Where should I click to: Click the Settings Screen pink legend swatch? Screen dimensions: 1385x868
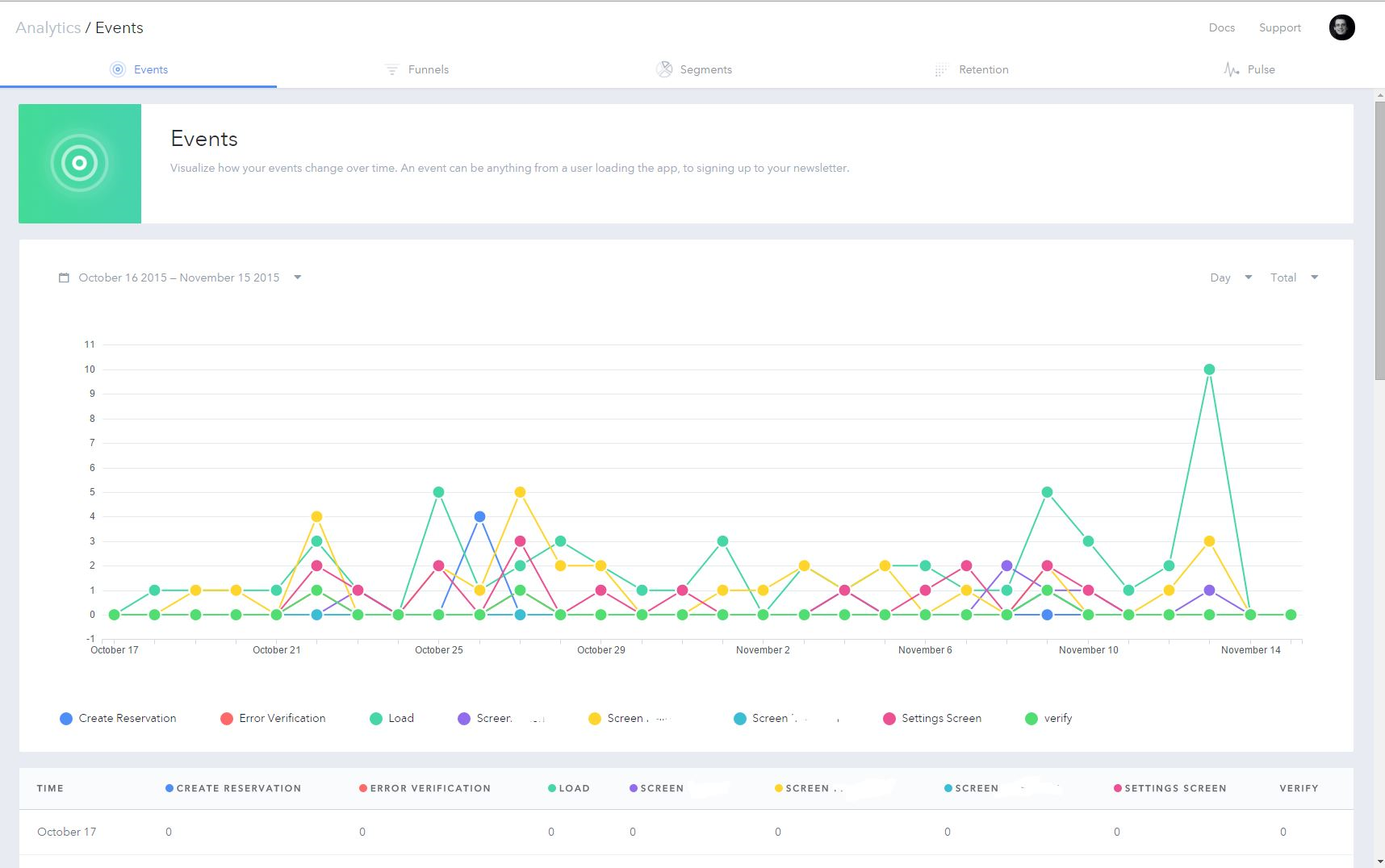tap(889, 719)
